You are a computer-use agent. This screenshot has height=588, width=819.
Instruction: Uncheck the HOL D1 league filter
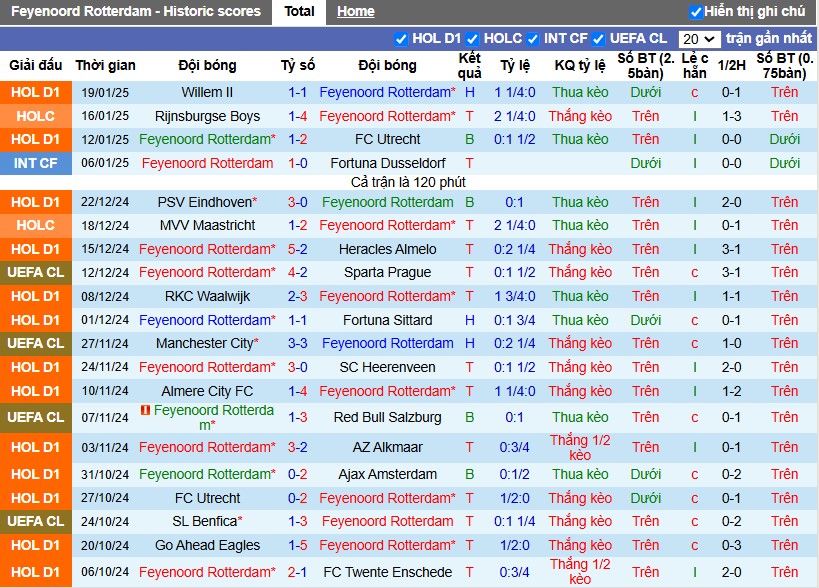coord(401,39)
